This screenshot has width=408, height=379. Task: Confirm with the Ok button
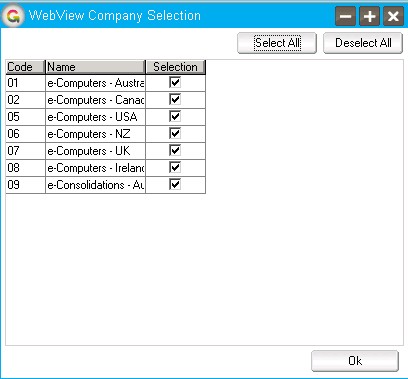[x=355, y=361]
